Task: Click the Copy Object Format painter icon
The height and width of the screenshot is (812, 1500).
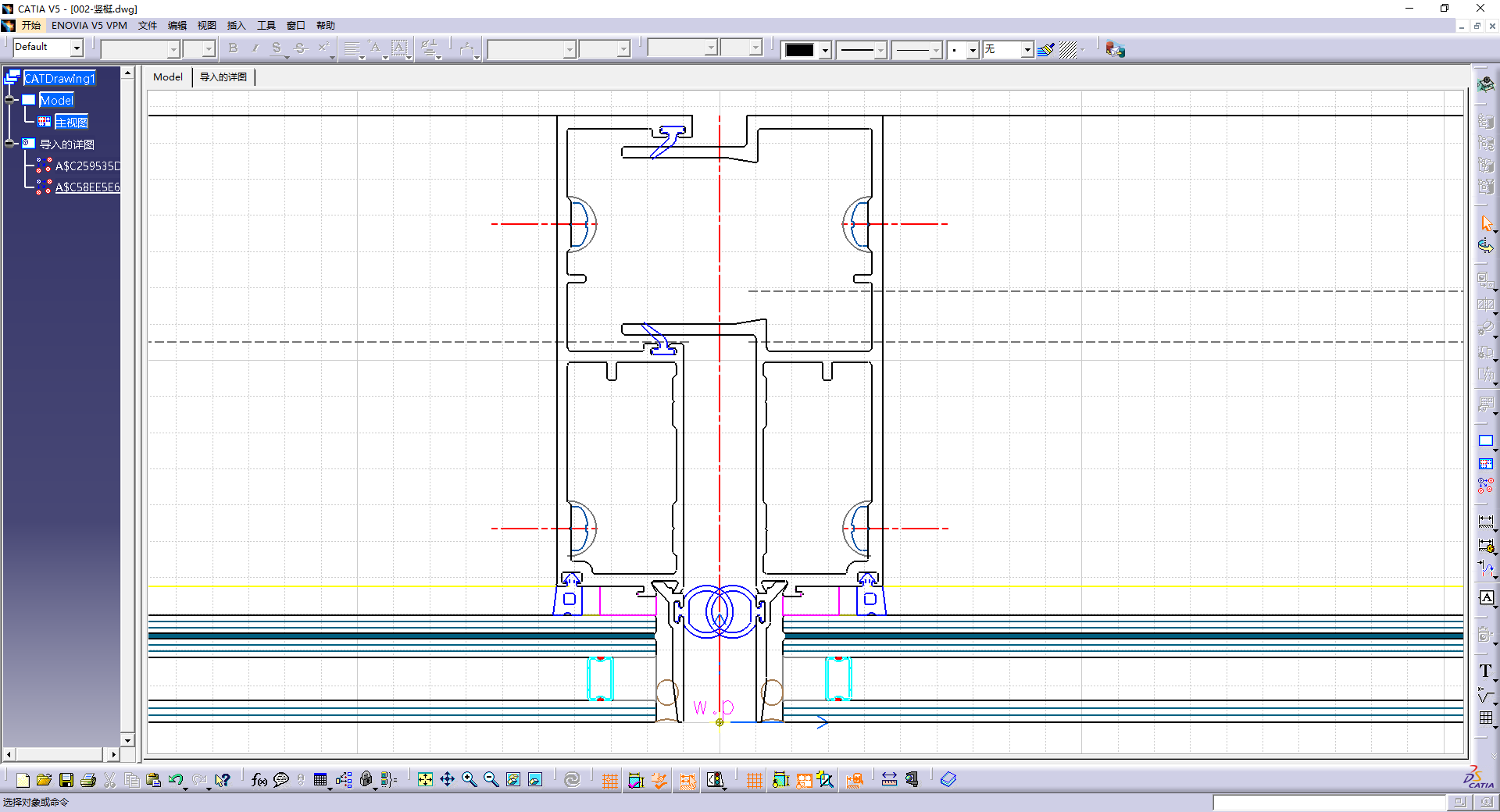Action: pos(1046,50)
